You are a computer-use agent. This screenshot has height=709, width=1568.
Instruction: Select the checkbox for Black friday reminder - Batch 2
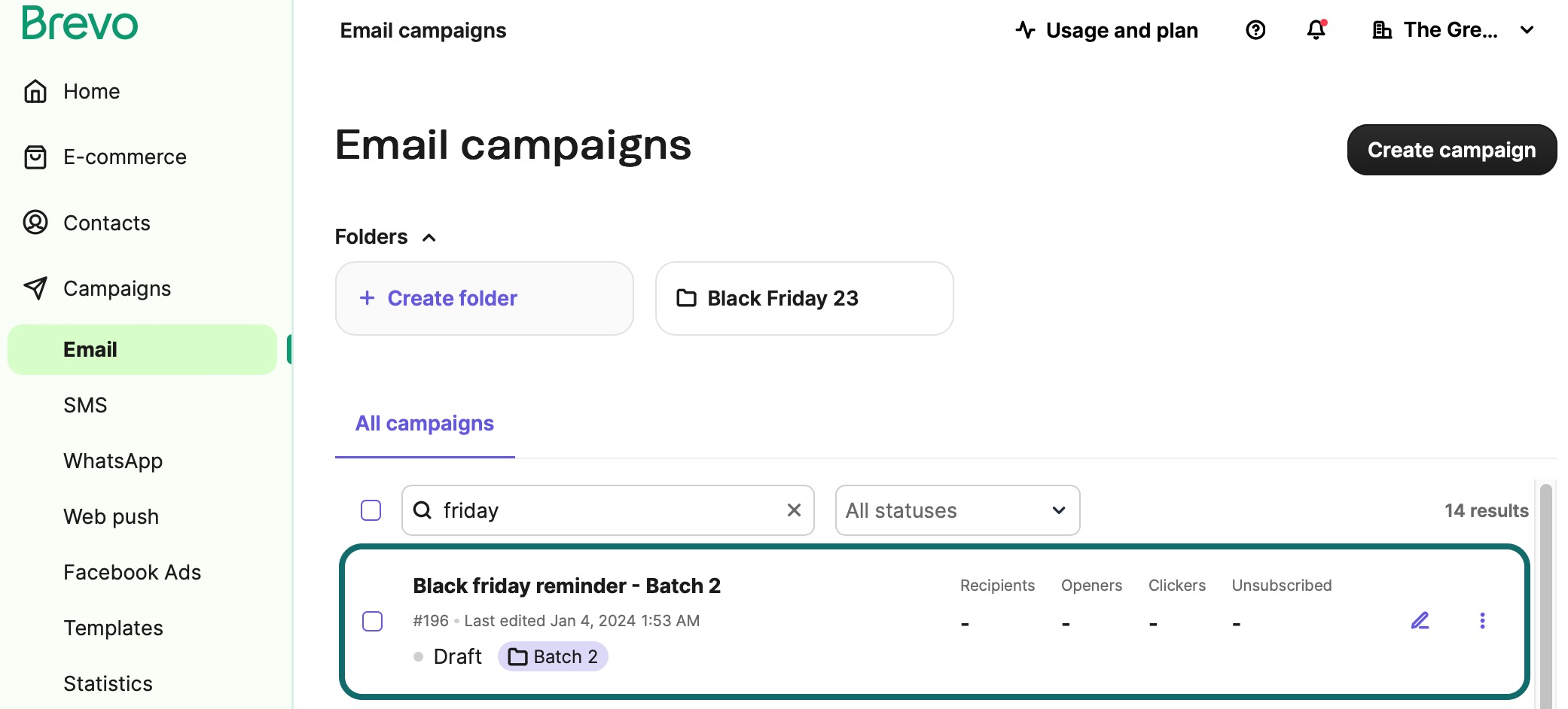point(372,621)
